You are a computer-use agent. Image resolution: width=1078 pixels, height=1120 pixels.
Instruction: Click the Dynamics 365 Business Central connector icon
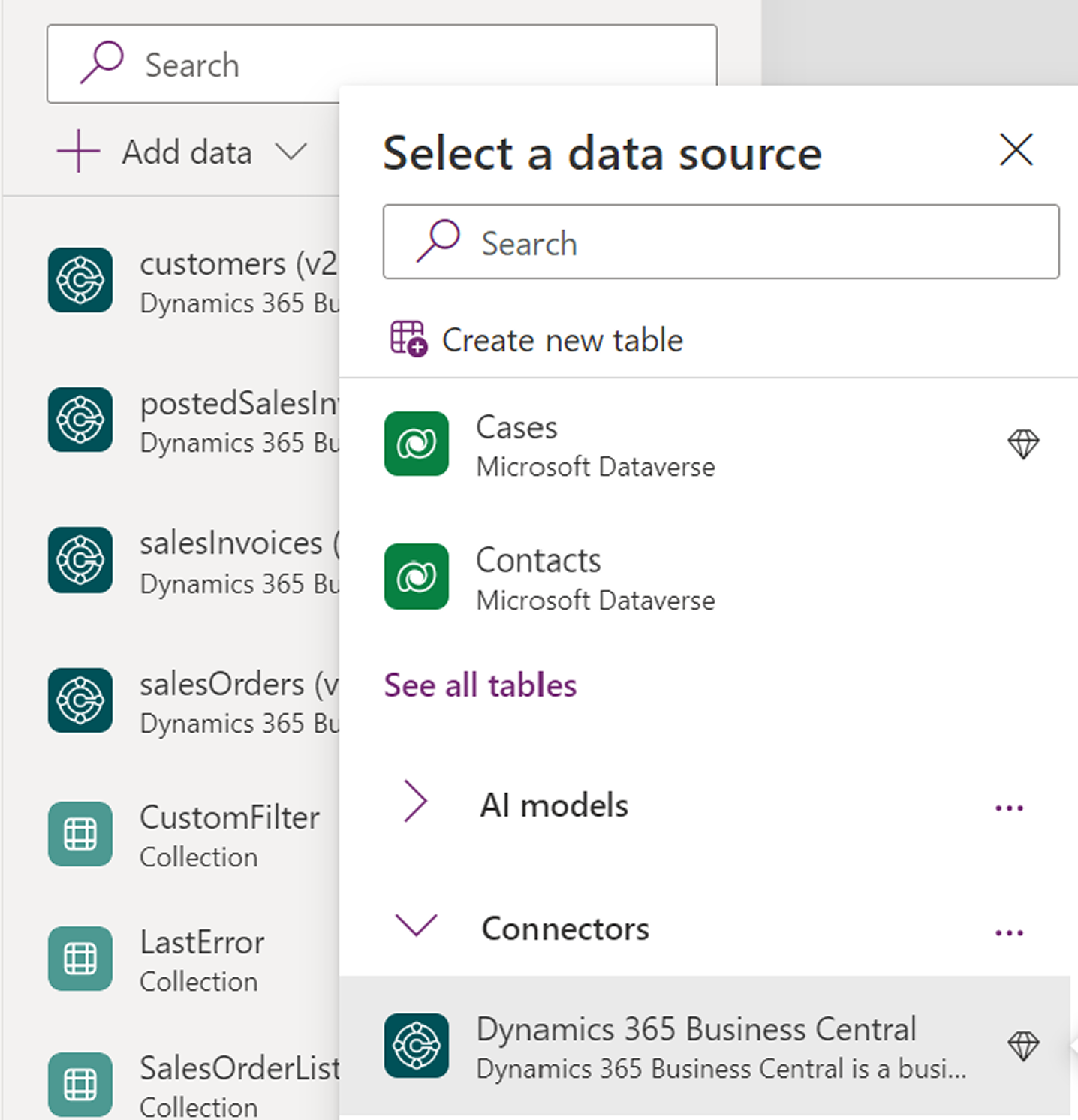pyautogui.click(x=417, y=1046)
